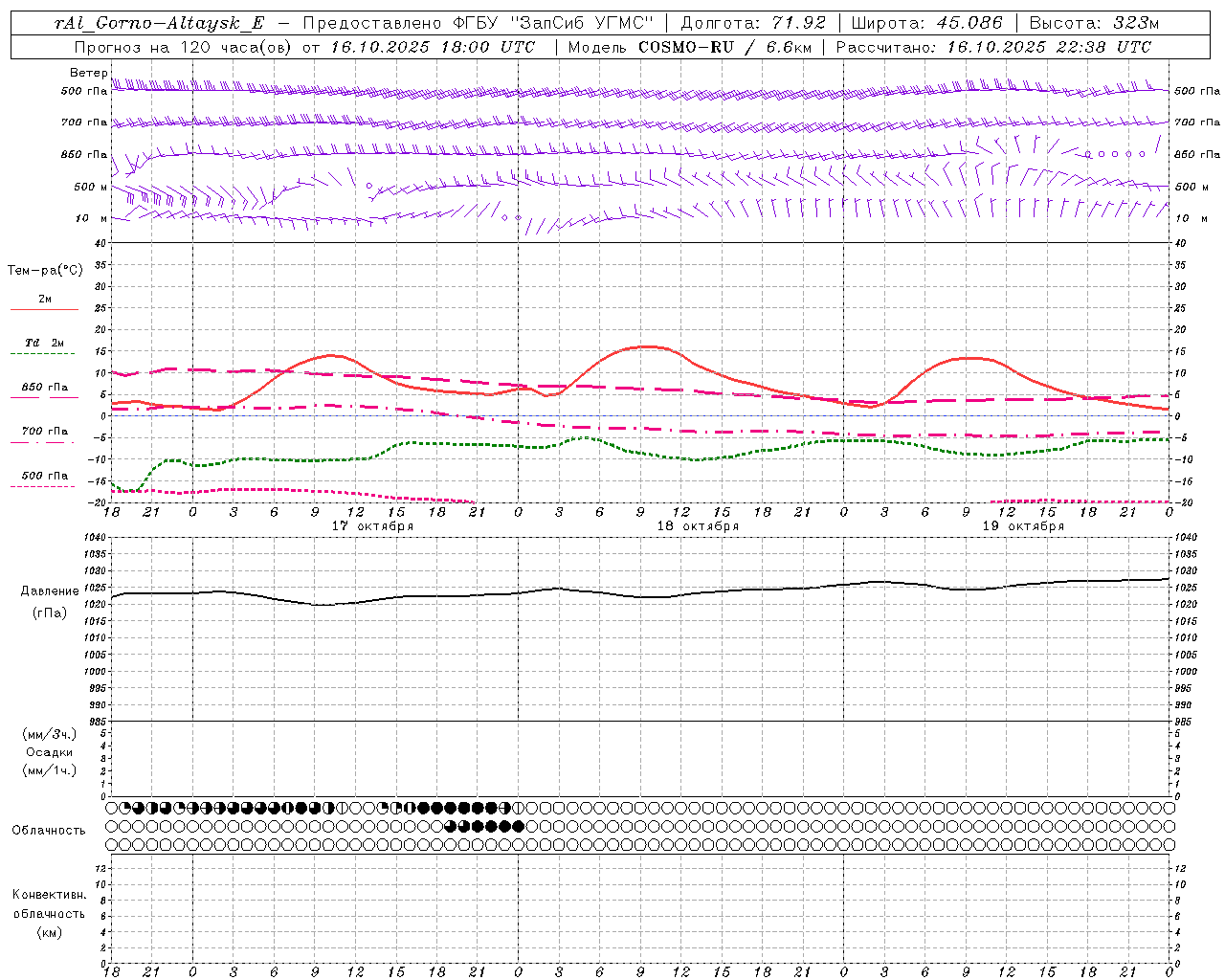Screen dimensions: 1225x980
Task: Click the Модель COSMO-RU / 6.6км label
Action: point(689,47)
